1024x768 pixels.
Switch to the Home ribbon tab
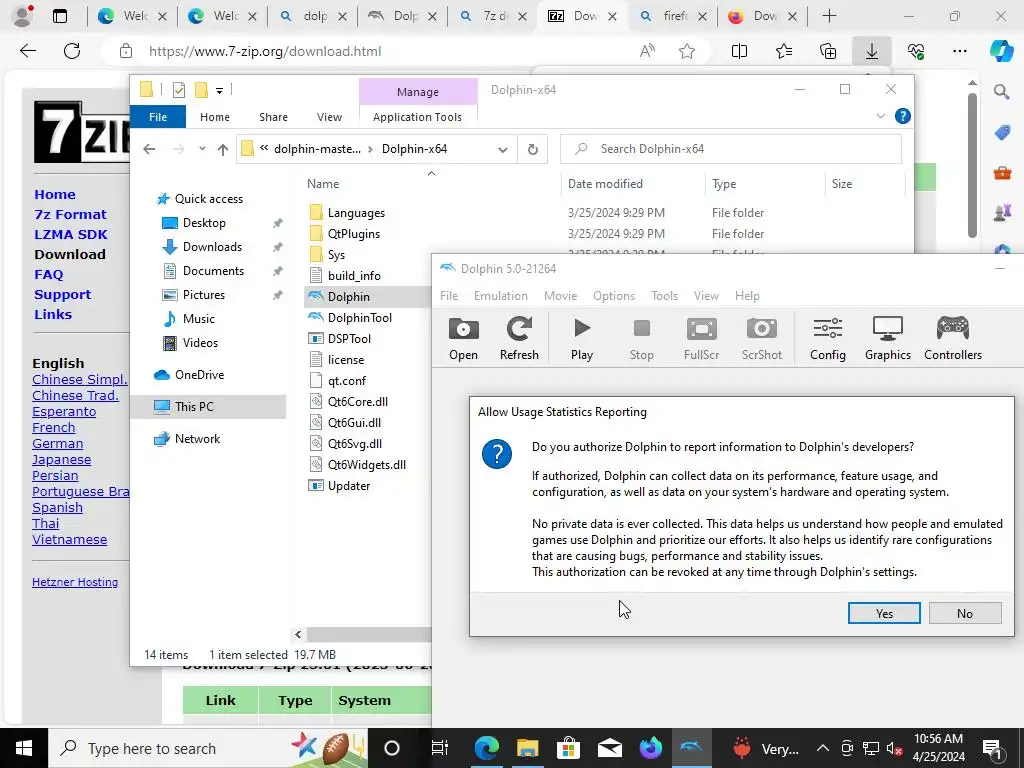coord(215,117)
